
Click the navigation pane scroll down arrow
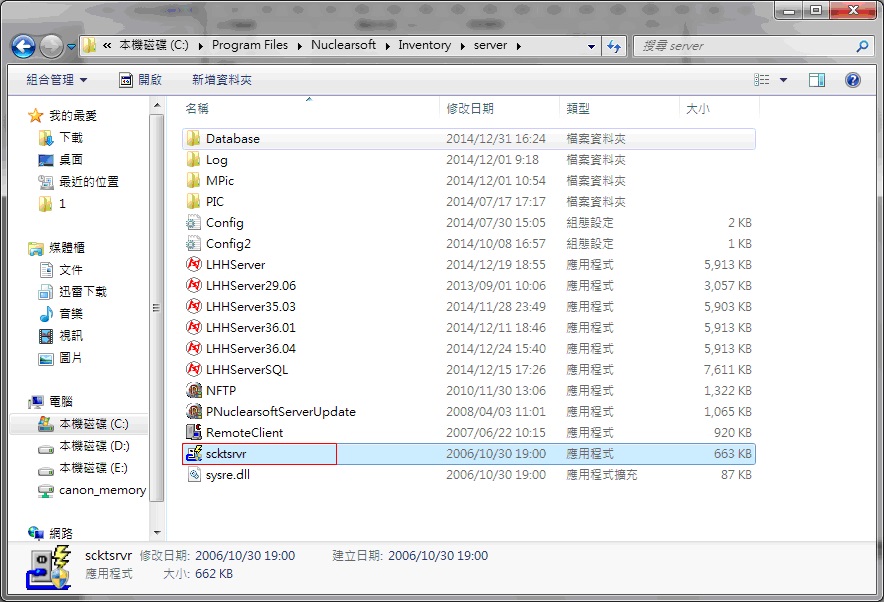pos(157,533)
